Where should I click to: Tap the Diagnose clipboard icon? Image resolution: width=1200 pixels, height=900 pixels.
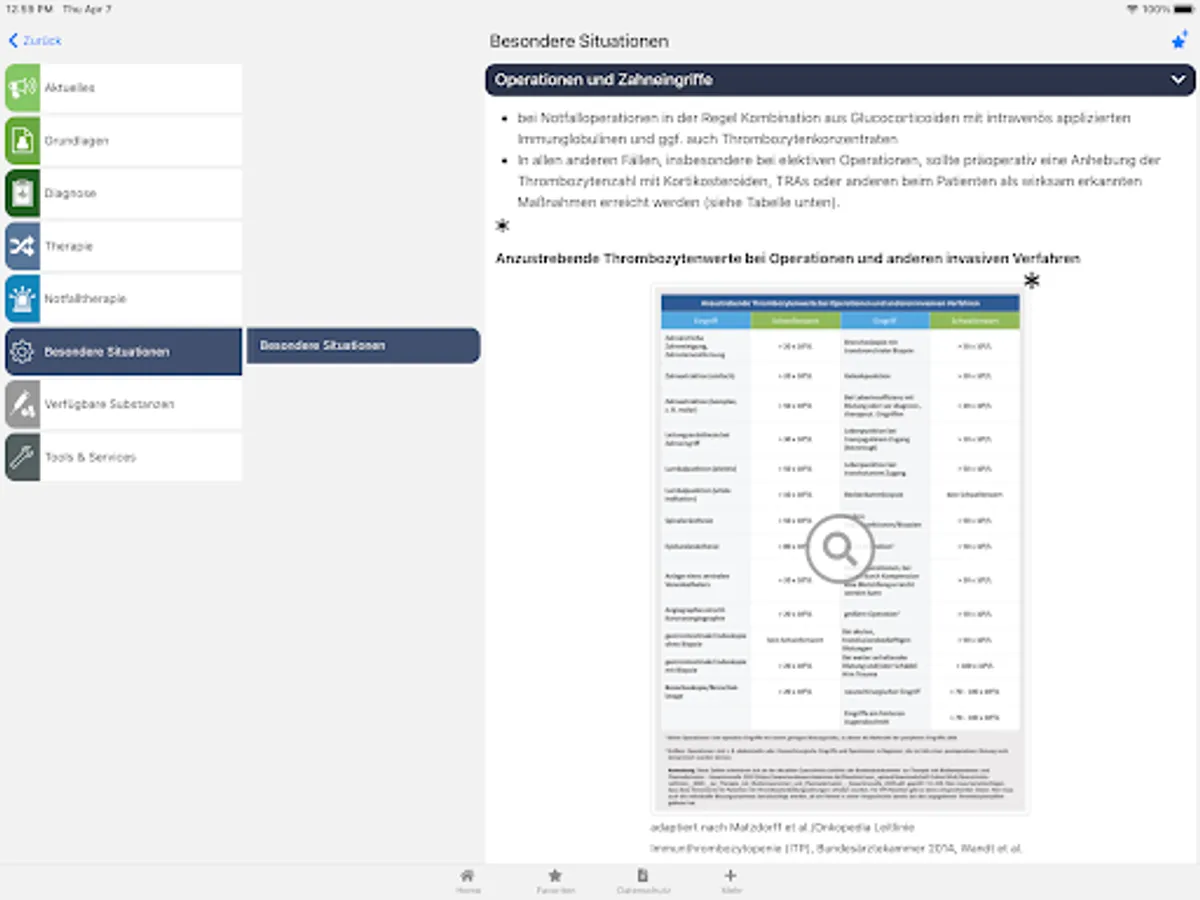(x=22, y=193)
